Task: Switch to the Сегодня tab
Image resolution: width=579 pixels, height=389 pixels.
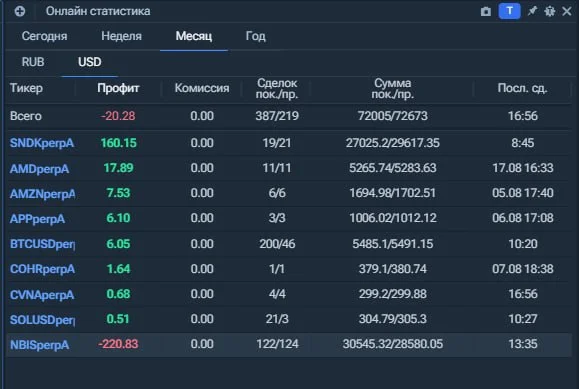Action: tap(44, 36)
